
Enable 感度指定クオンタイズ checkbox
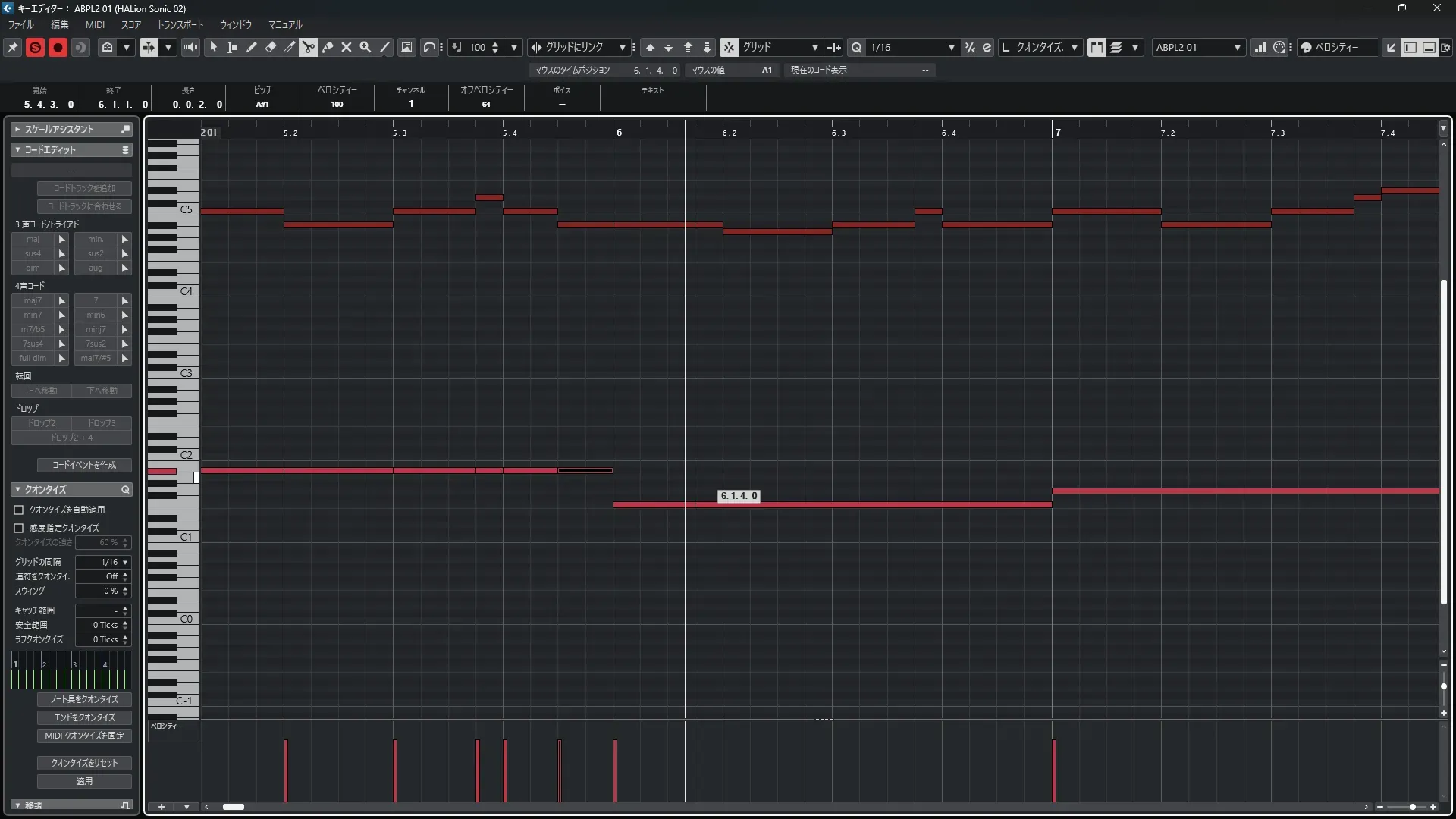[x=19, y=528]
